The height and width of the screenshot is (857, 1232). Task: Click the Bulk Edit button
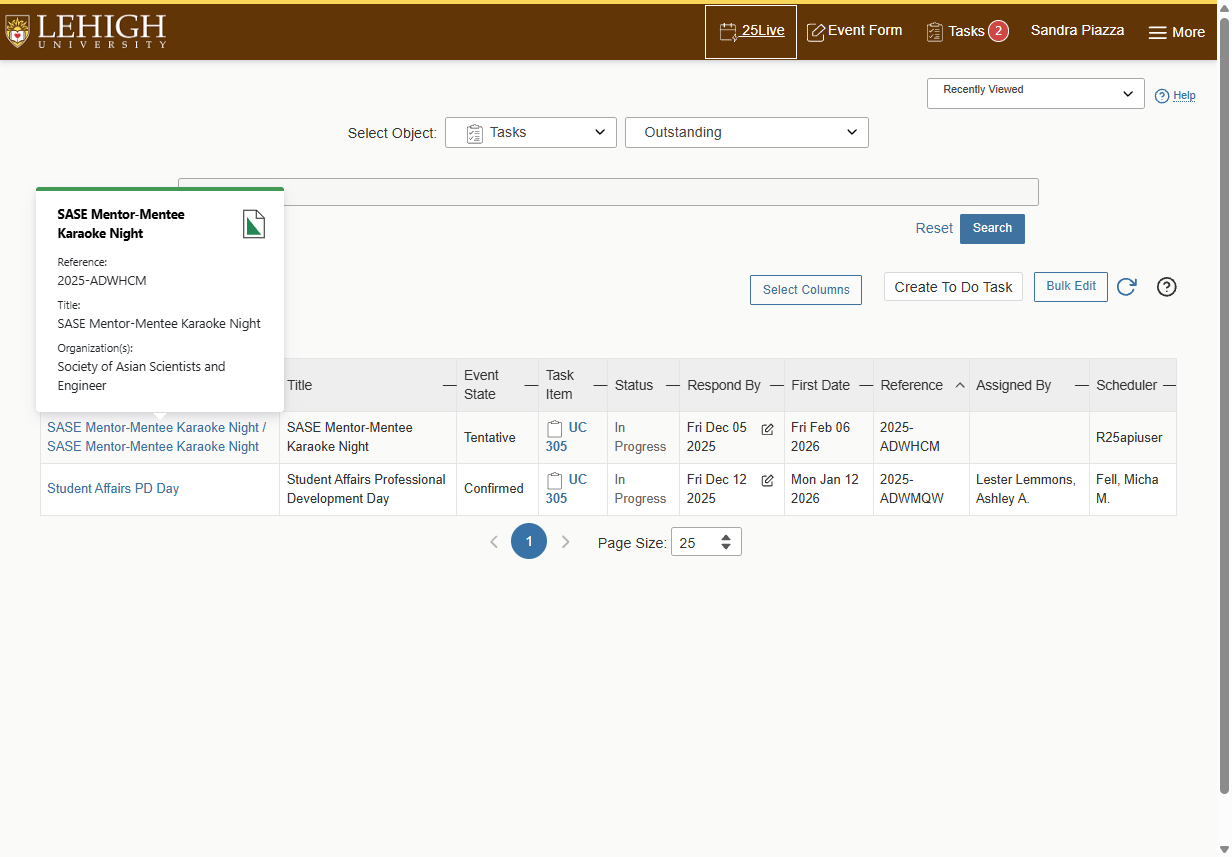(x=1071, y=286)
